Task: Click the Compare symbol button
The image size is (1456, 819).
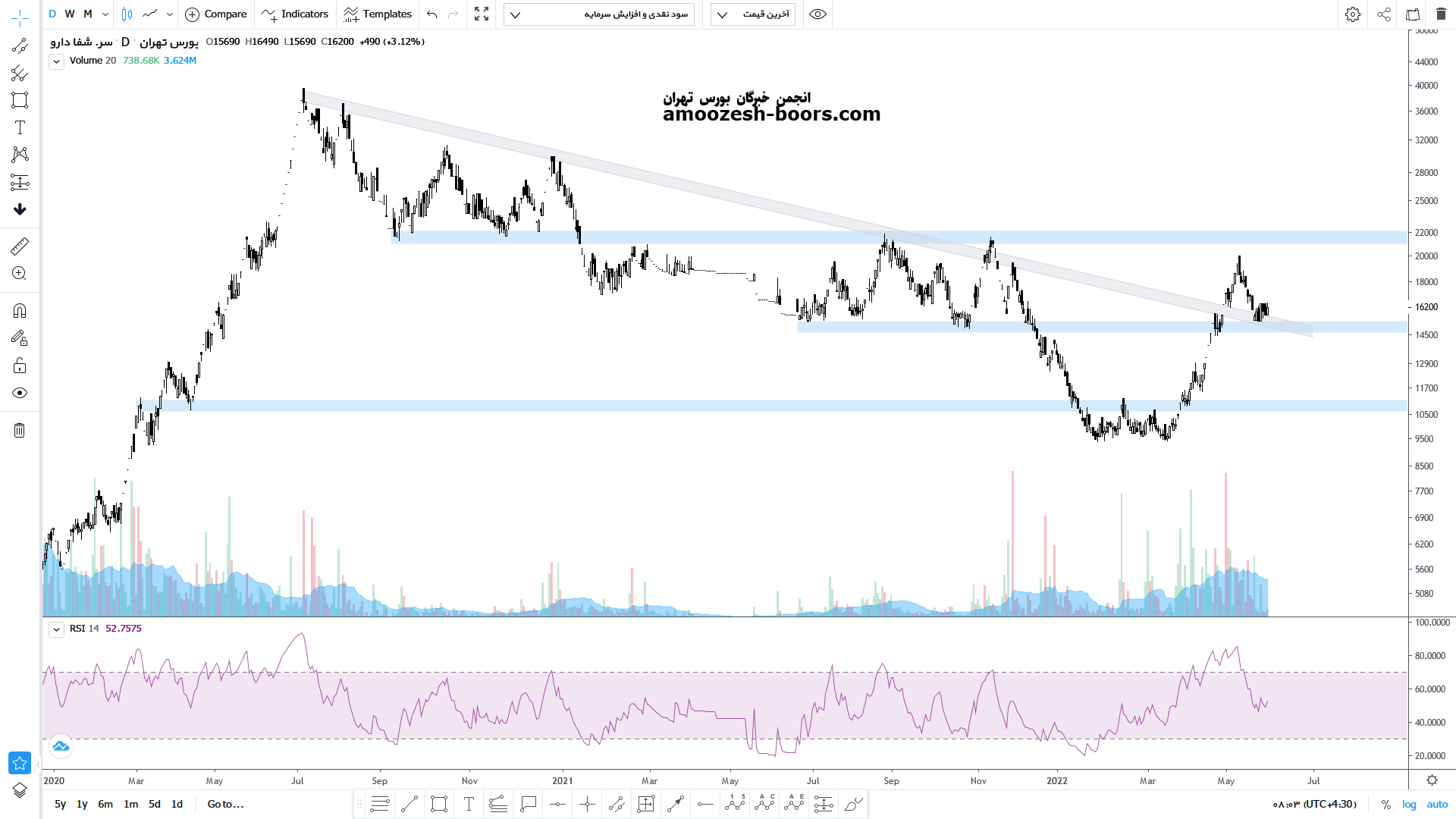Action: coord(216,14)
